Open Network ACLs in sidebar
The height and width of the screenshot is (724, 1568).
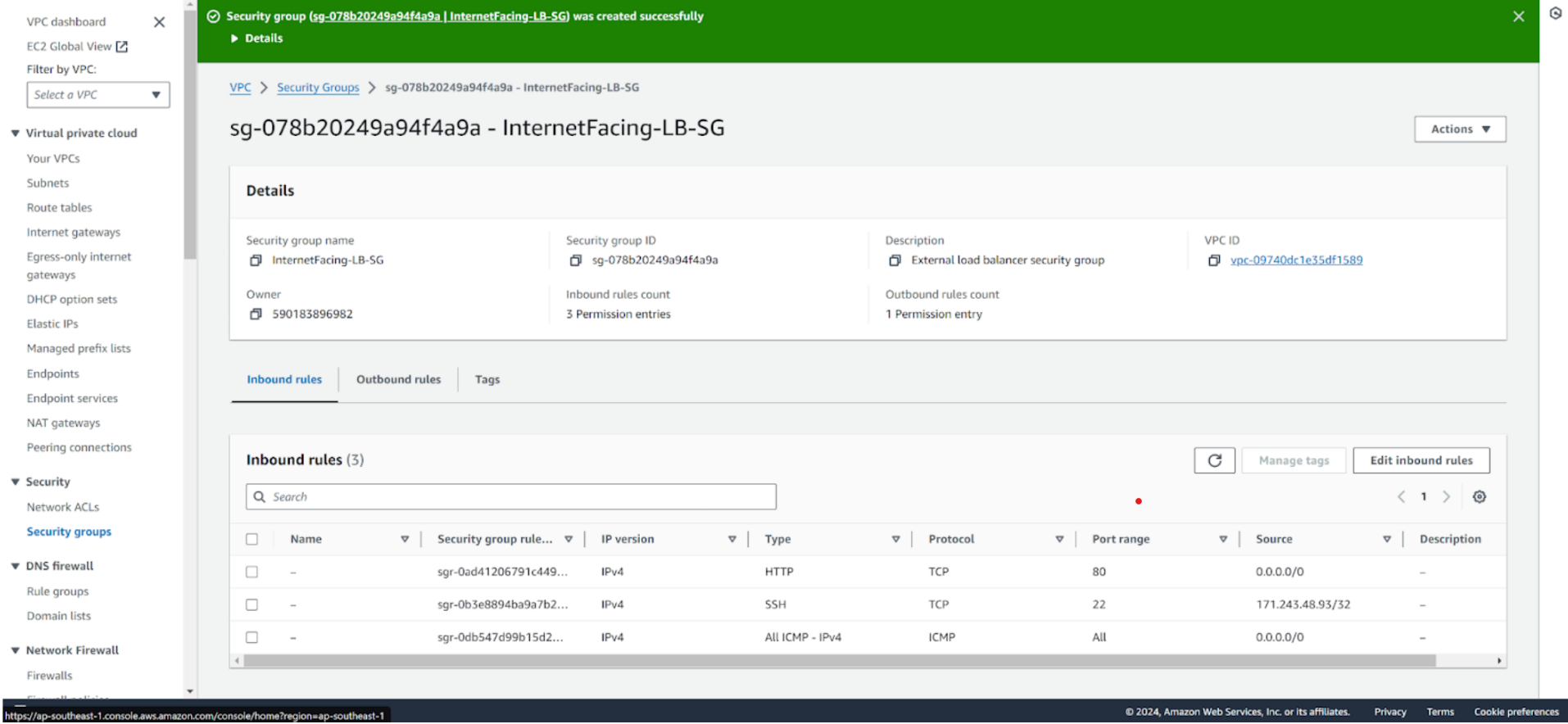[x=62, y=508]
